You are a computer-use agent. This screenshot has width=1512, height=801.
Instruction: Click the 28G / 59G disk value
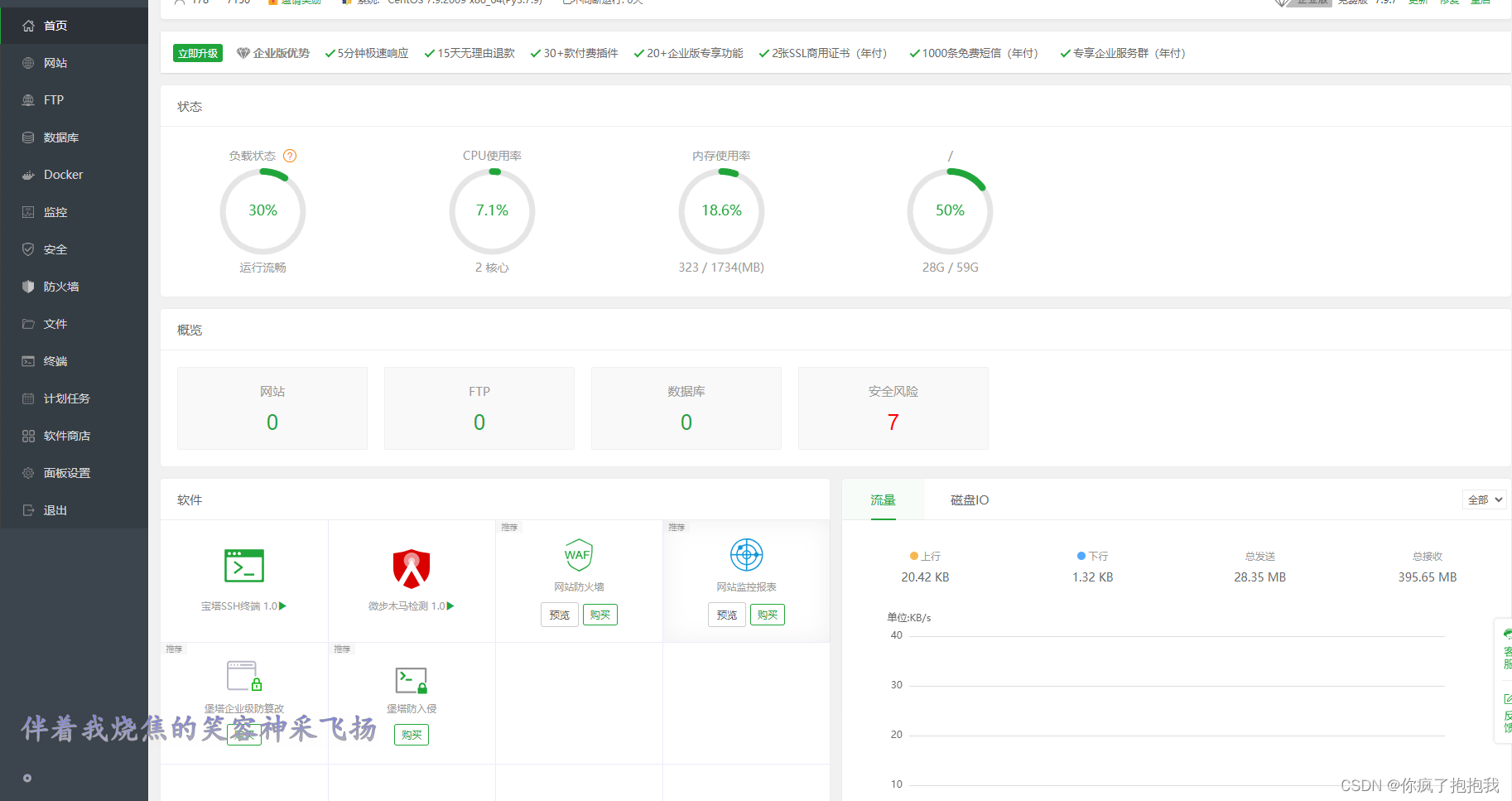tap(951, 268)
